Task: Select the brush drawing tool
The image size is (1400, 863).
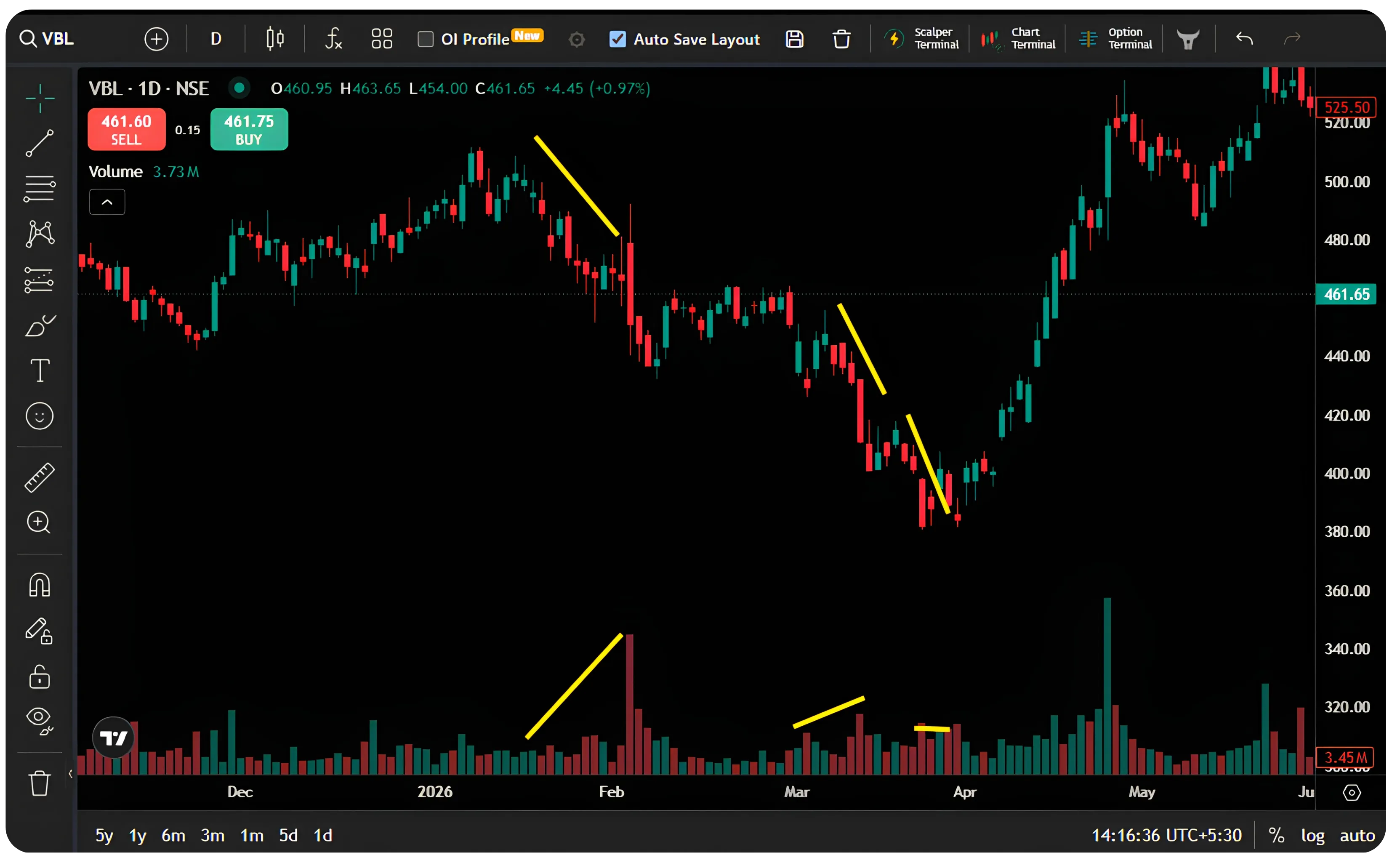Action: click(40, 326)
